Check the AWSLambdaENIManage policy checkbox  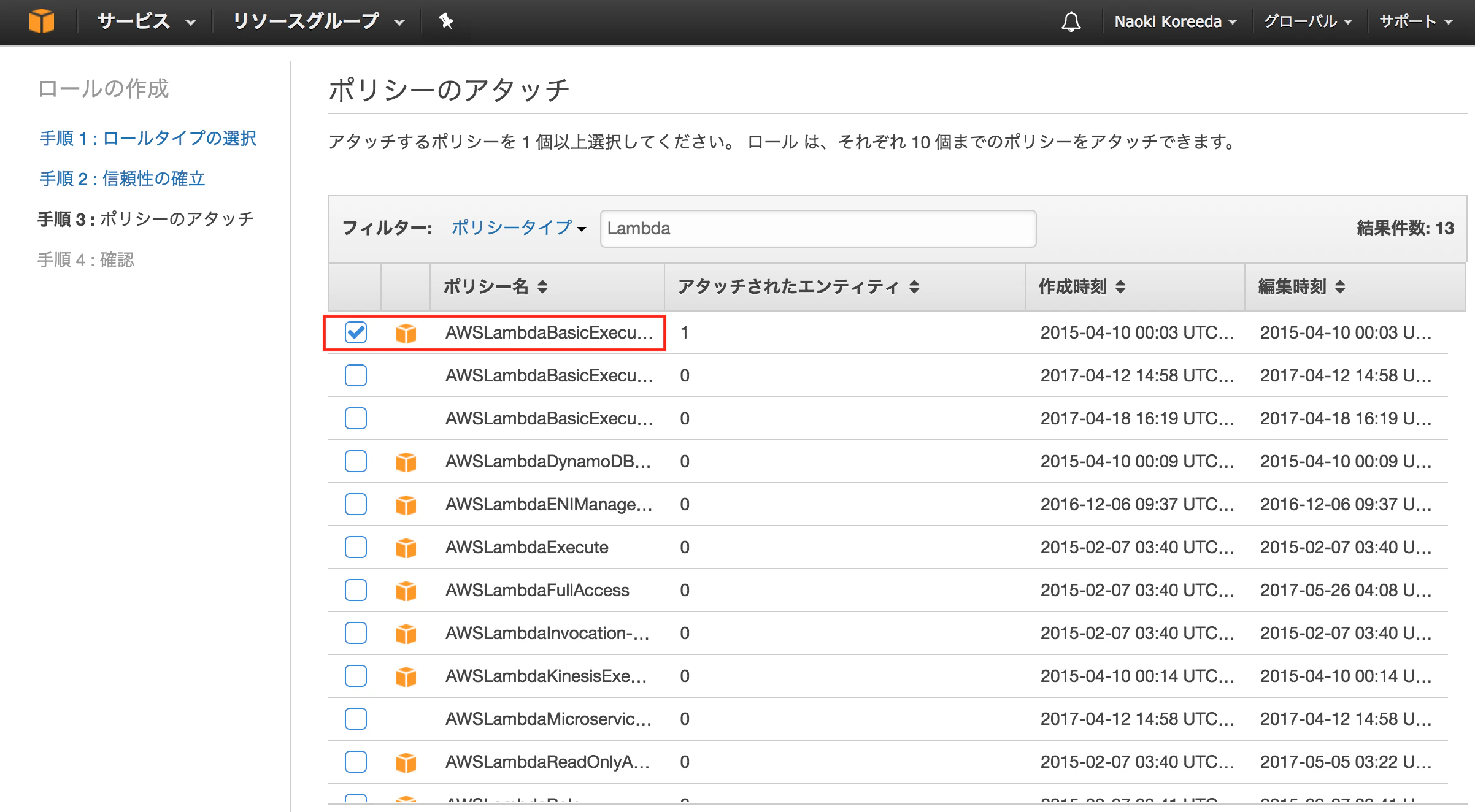356,504
